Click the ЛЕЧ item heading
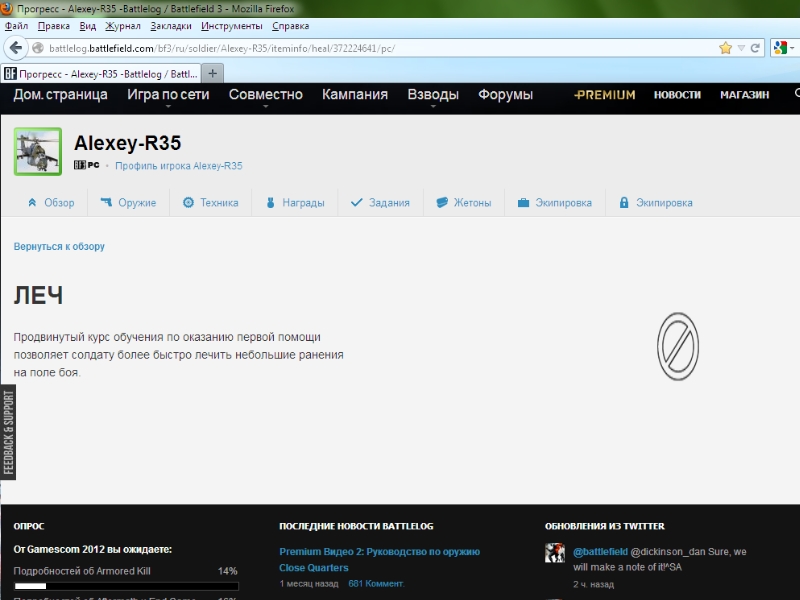The image size is (800, 600). coord(38,295)
